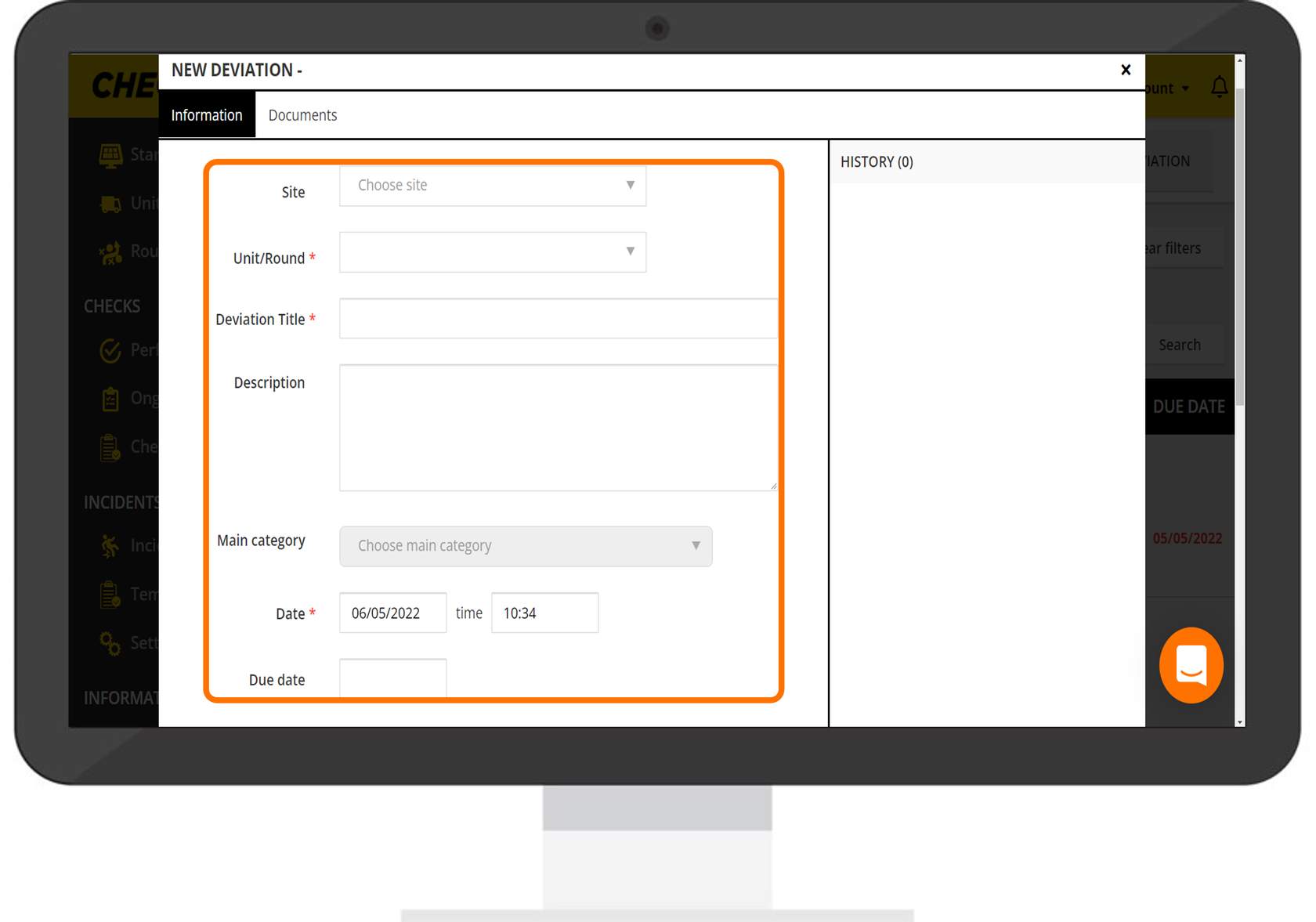This screenshot has width=1316, height=922.
Task: Click the Performed checks checkmark icon
Action: [x=110, y=350]
